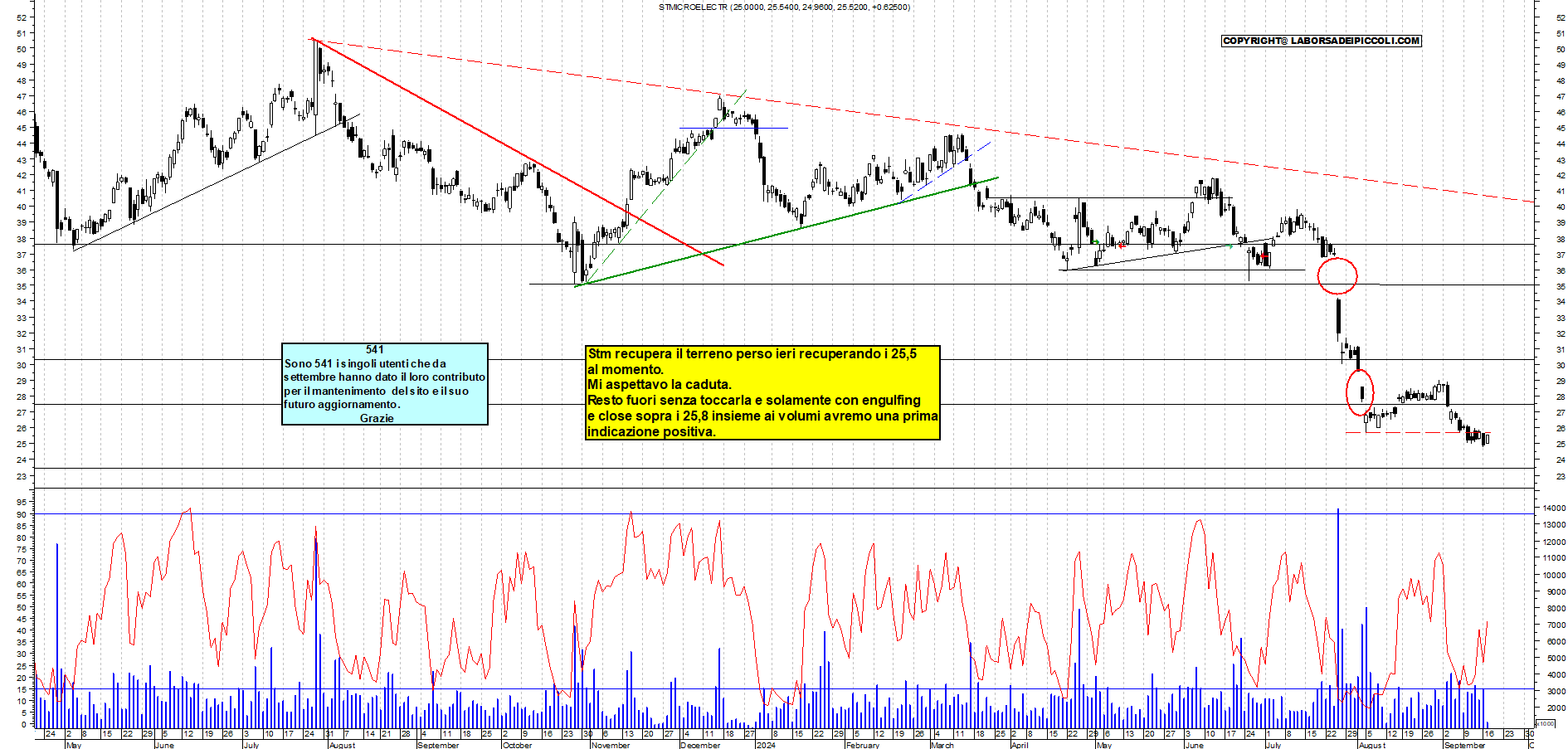Image resolution: width=1568 pixels, height=749 pixels.
Task: Click the 80 oscillator scale label
Action: [22, 537]
